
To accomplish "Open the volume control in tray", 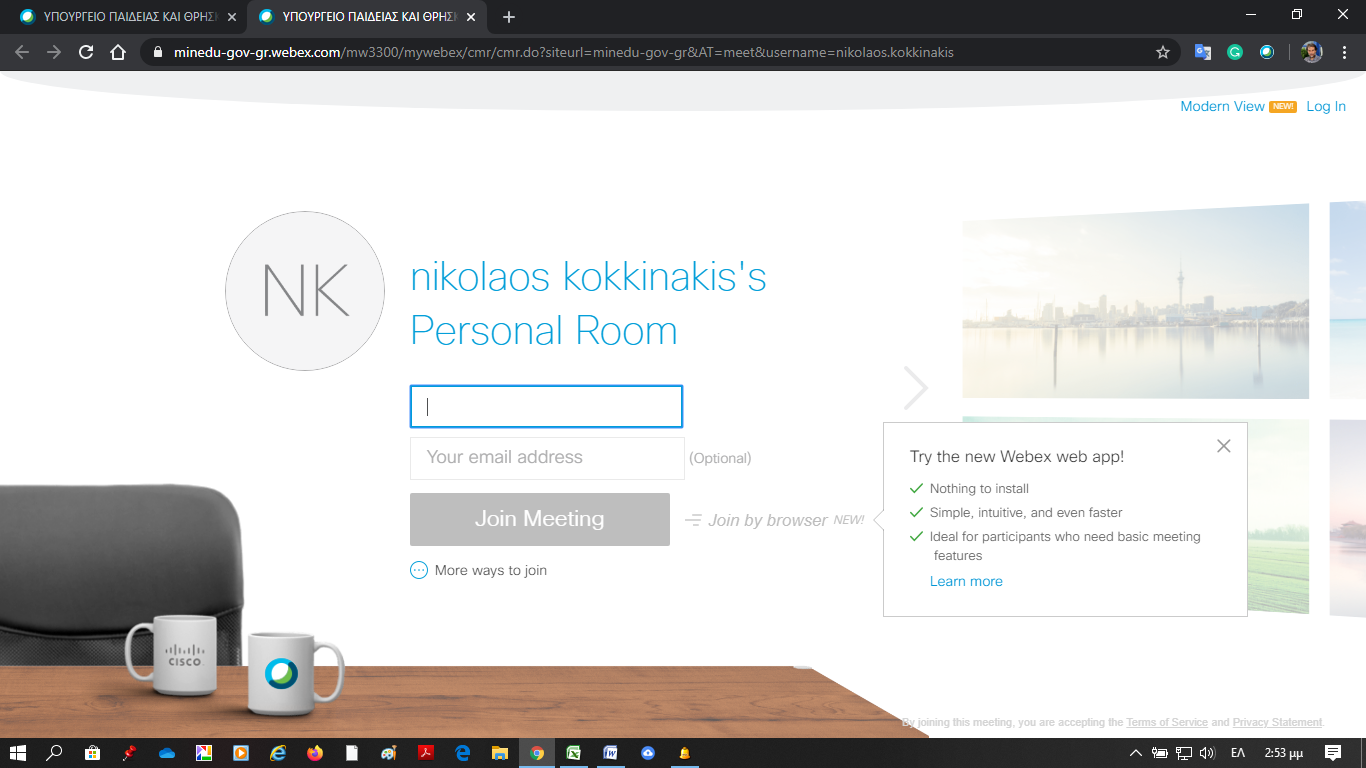I will pos(1207,753).
